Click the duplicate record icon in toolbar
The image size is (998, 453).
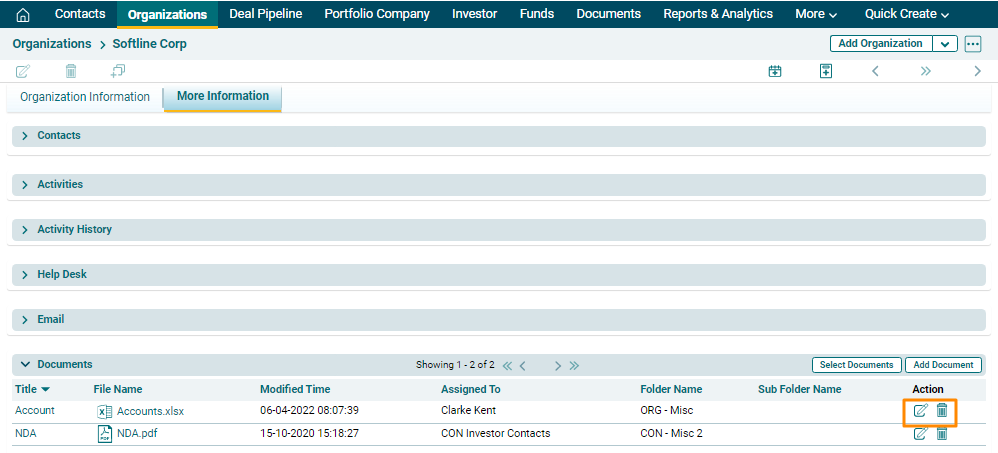pyautogui.click(x=118, y=71)
